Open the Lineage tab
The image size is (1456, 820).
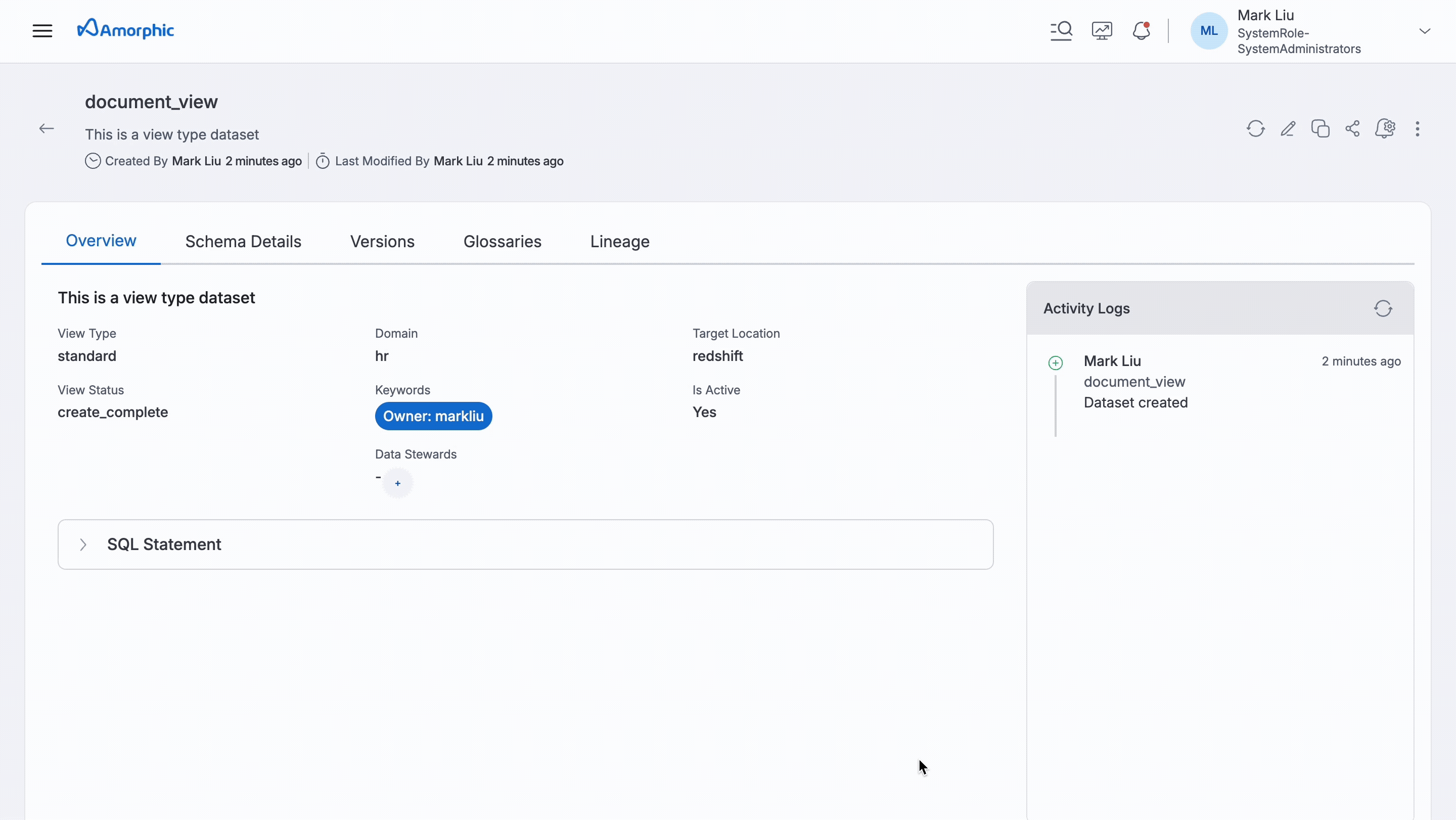[619, 242]
